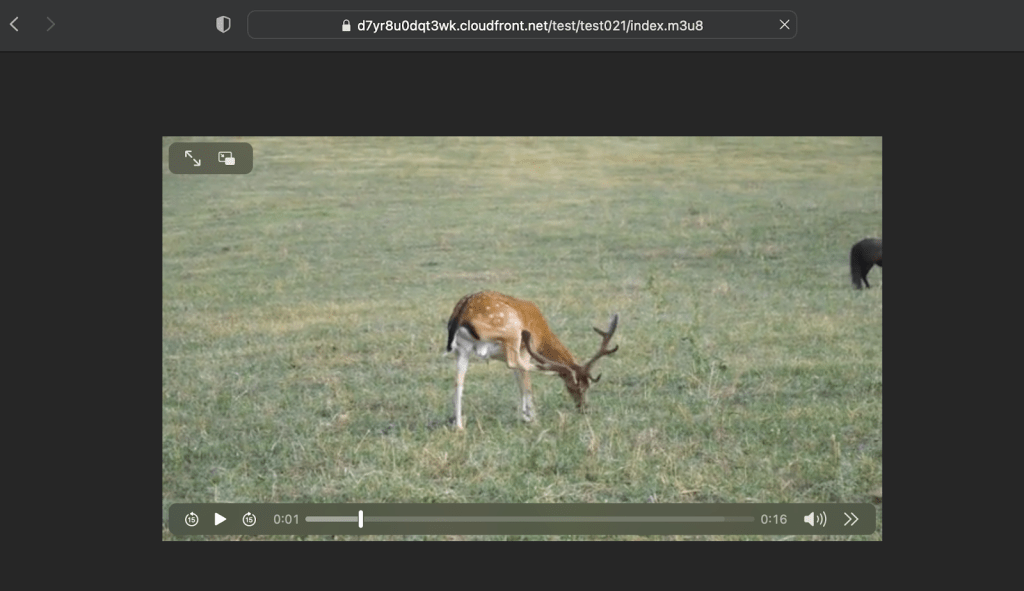Skip back 15 seconds
Viewport: 1024px width, 591px height.
[191, 519]
